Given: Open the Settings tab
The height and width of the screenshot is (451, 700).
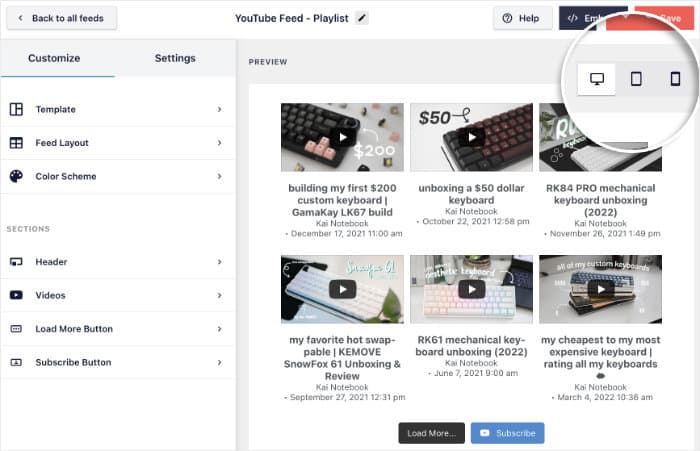Looking at the screenshot, I should click(175, 58).
